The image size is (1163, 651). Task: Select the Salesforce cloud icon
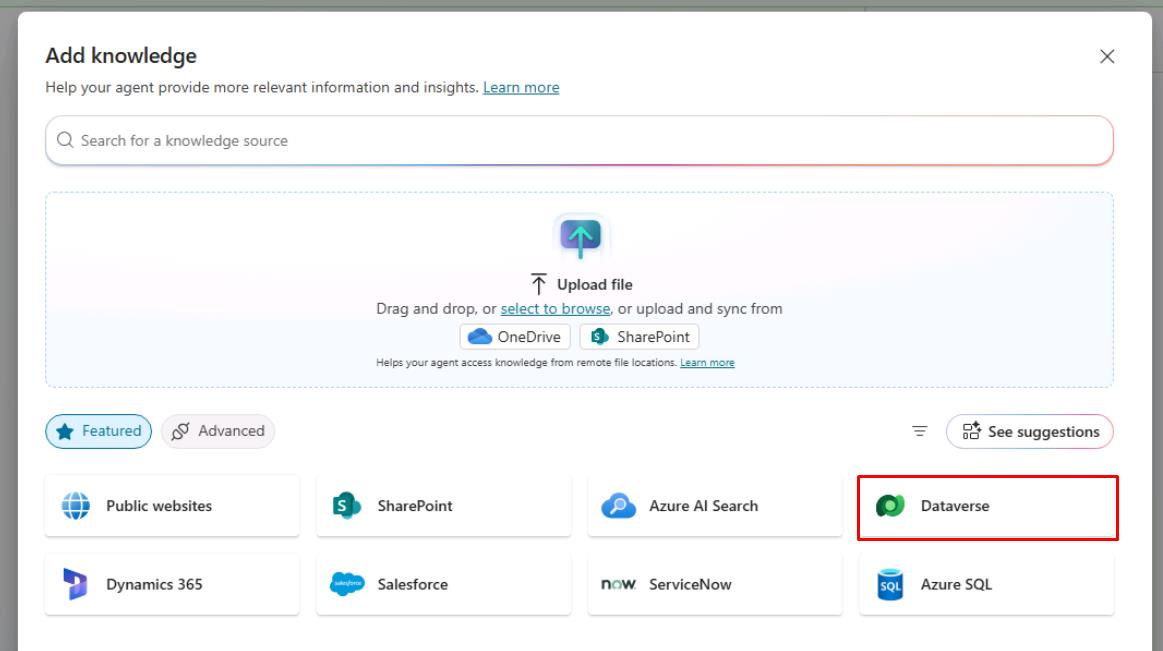click(x=347, y=584)
